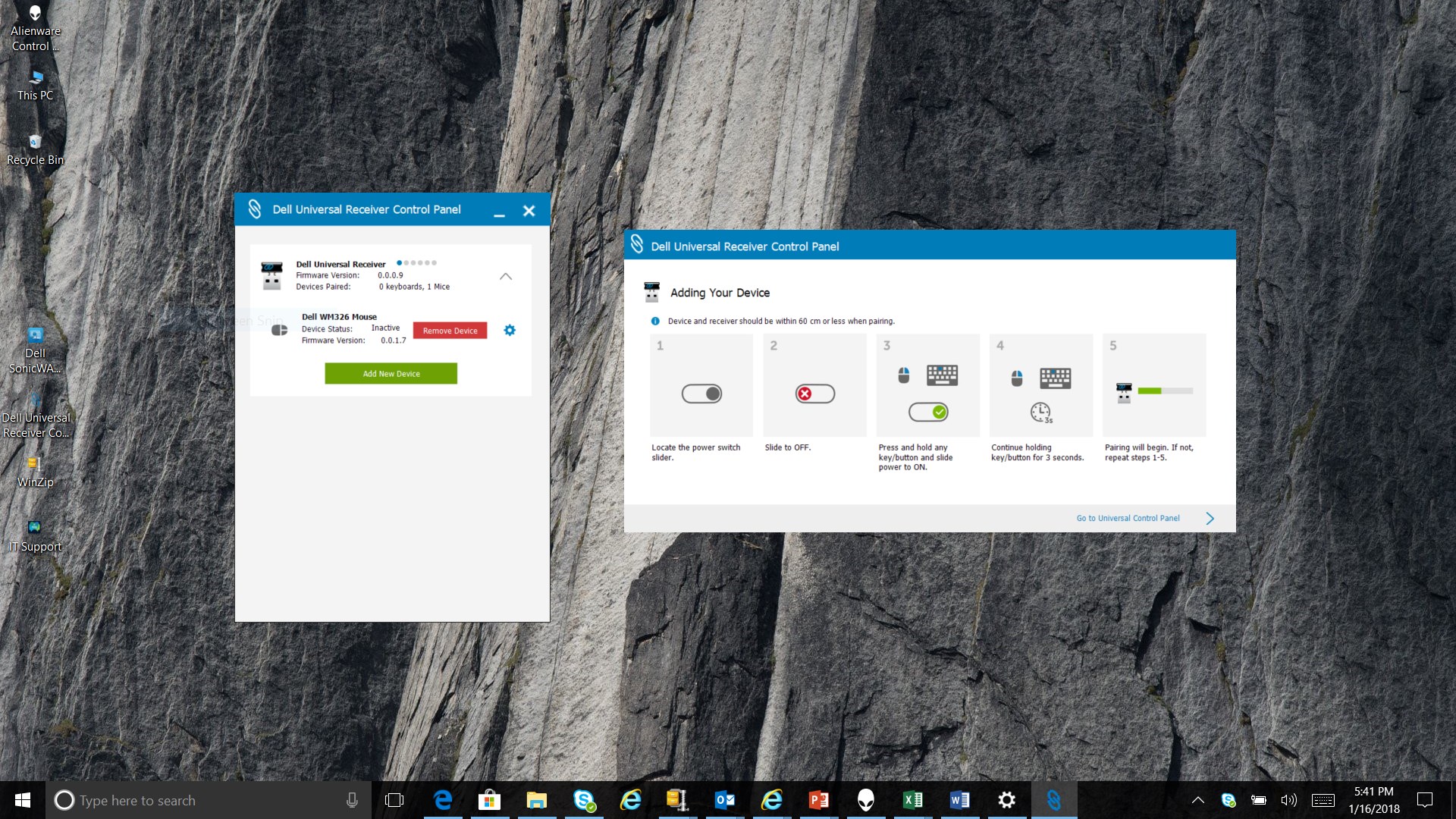Open Skype from the taskbar
1456x819 pixels.
pyautogui.click(x=584, y=800)
